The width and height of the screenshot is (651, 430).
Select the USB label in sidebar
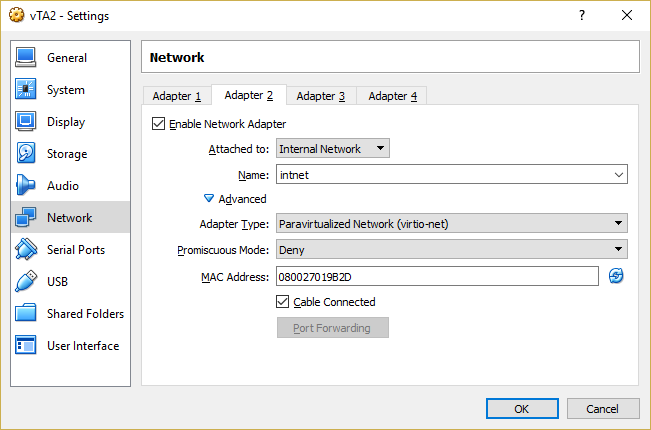tap(57, 281)
